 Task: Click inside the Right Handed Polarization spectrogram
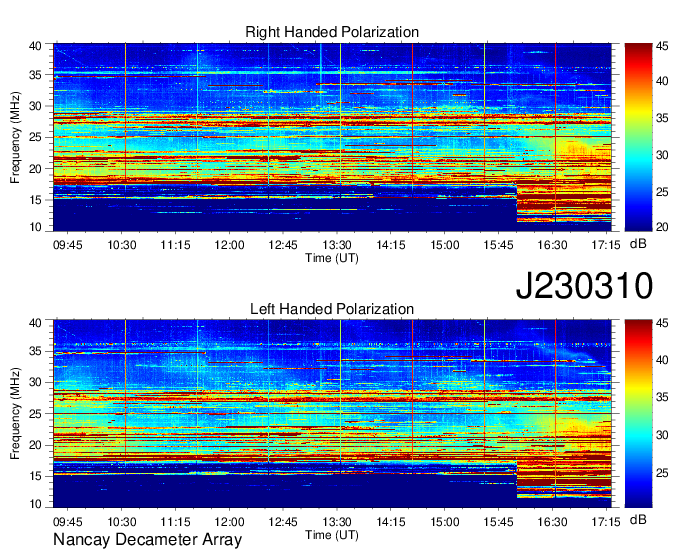click(332, 137)
